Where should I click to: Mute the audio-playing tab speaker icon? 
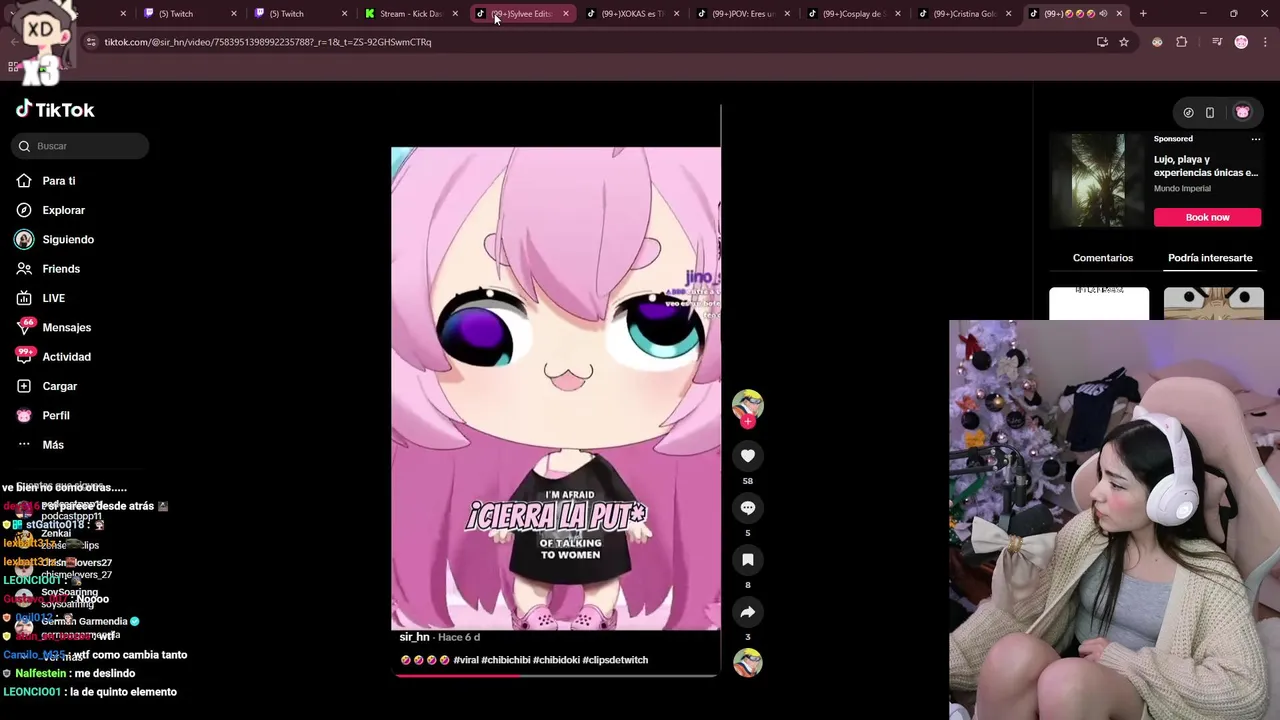1103,14
